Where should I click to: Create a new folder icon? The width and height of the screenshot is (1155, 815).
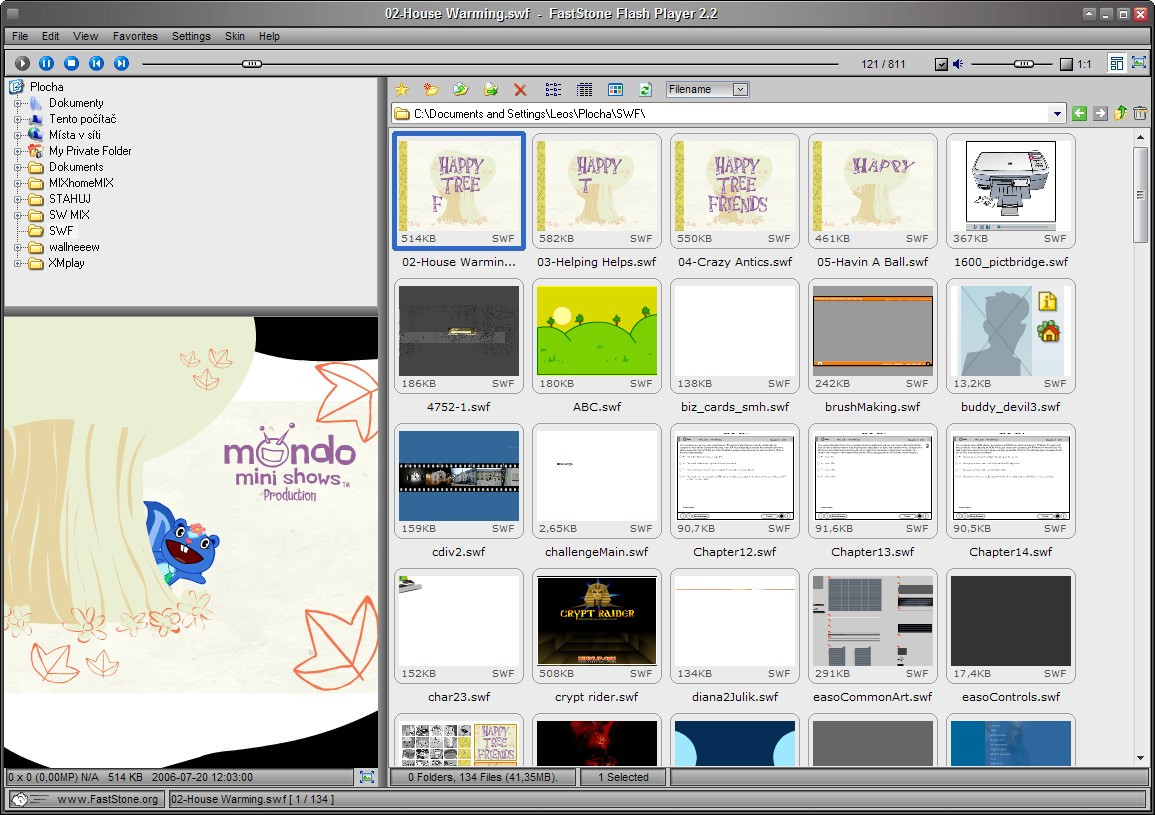coord(431,89)
